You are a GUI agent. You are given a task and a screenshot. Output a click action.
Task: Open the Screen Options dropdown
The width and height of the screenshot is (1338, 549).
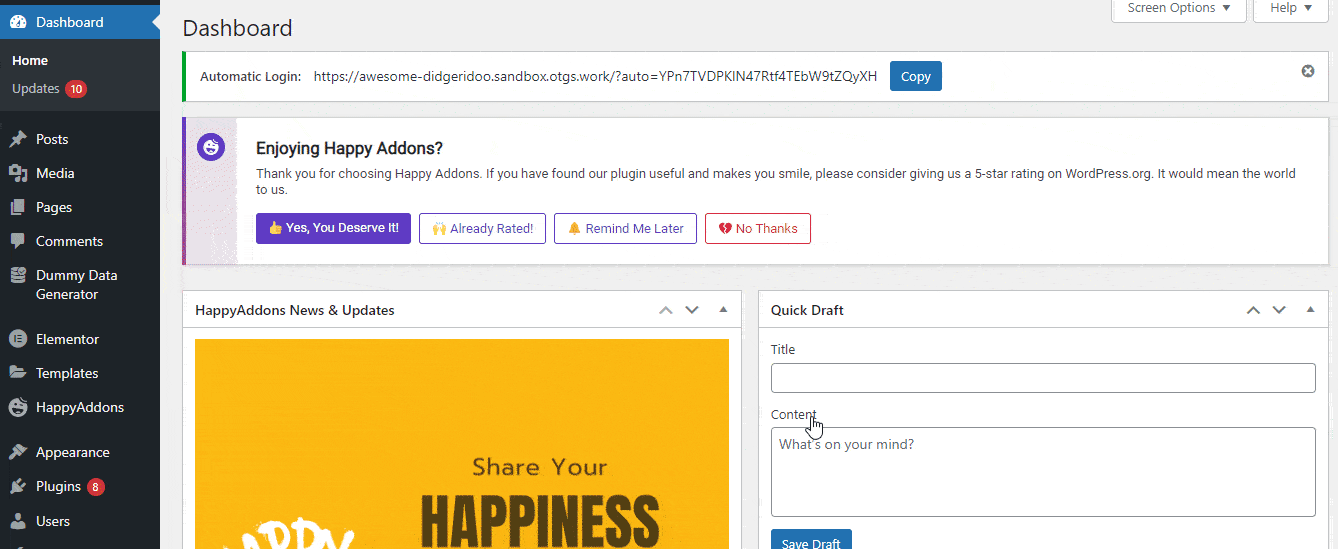coord(1179,9)
